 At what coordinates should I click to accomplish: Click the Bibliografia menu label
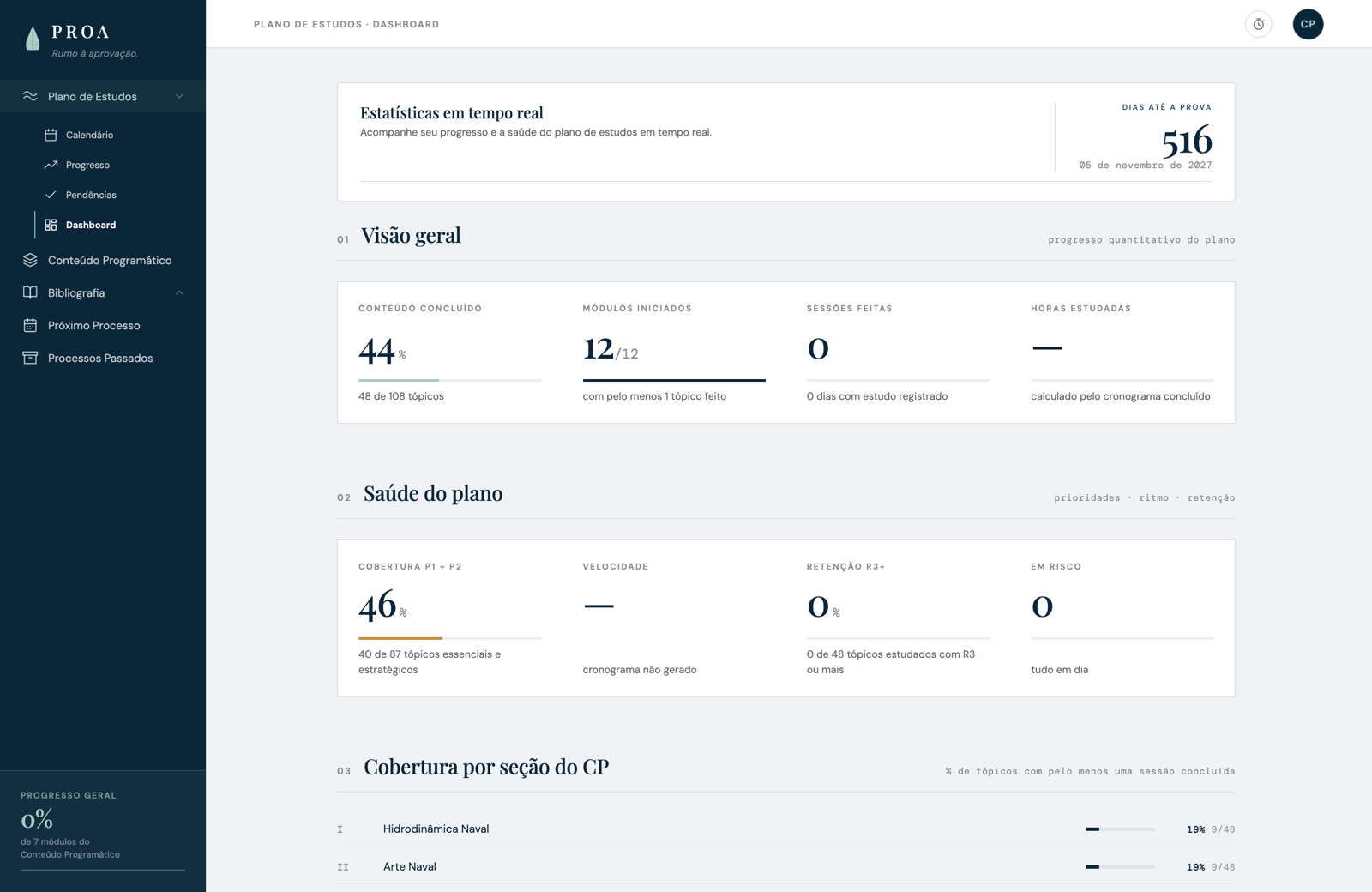(x=76, y=292)
